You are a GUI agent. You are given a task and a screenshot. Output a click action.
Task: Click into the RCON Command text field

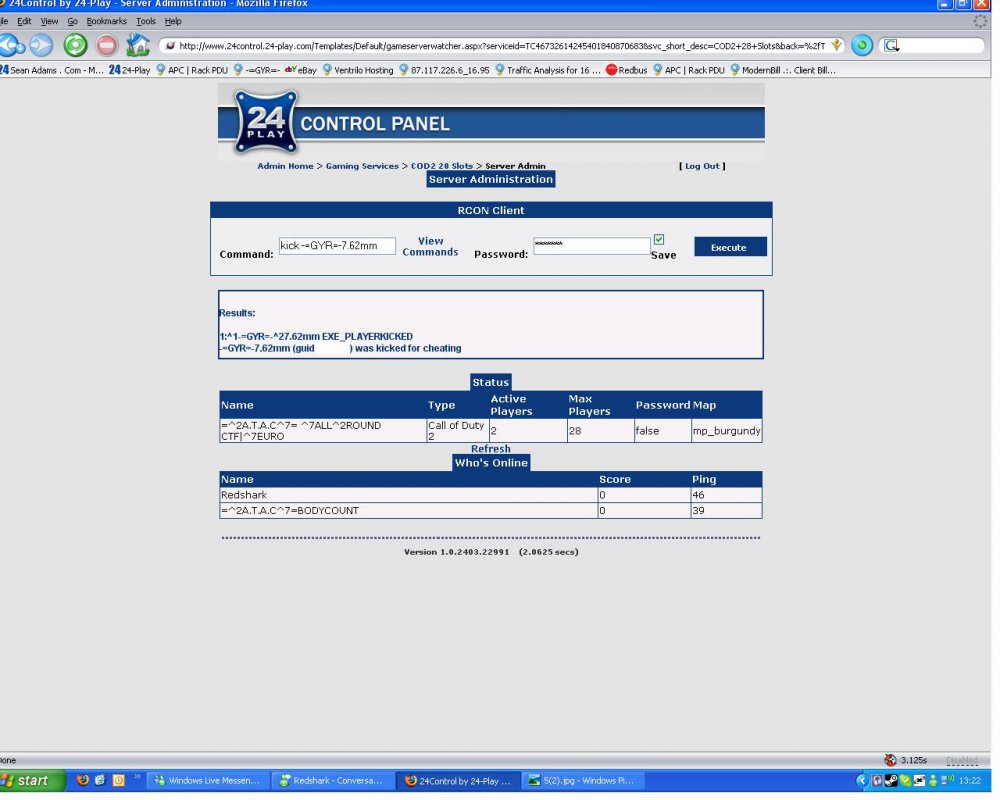pyautogui.click(x=337, y=246)
